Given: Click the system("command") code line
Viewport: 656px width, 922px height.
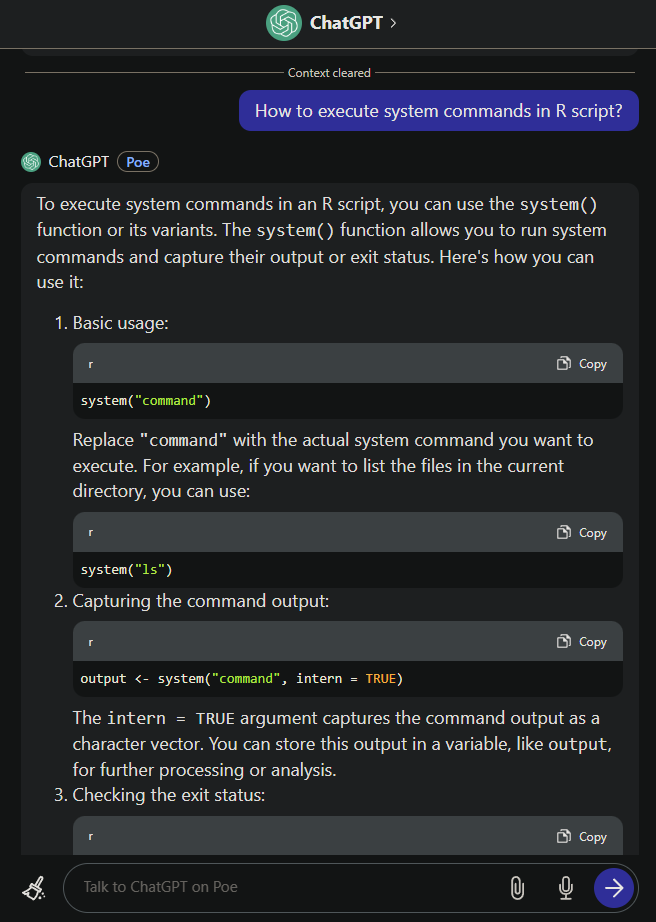Looking at the screenshot, I should coord(146,400).
